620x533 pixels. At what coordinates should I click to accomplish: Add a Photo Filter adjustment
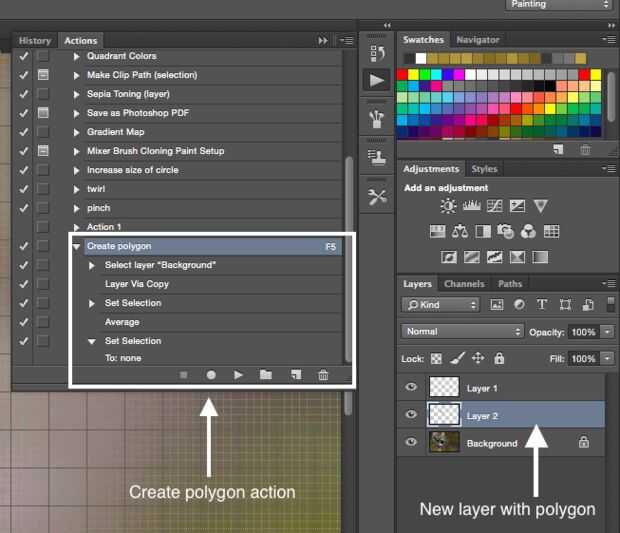(506, 231)
